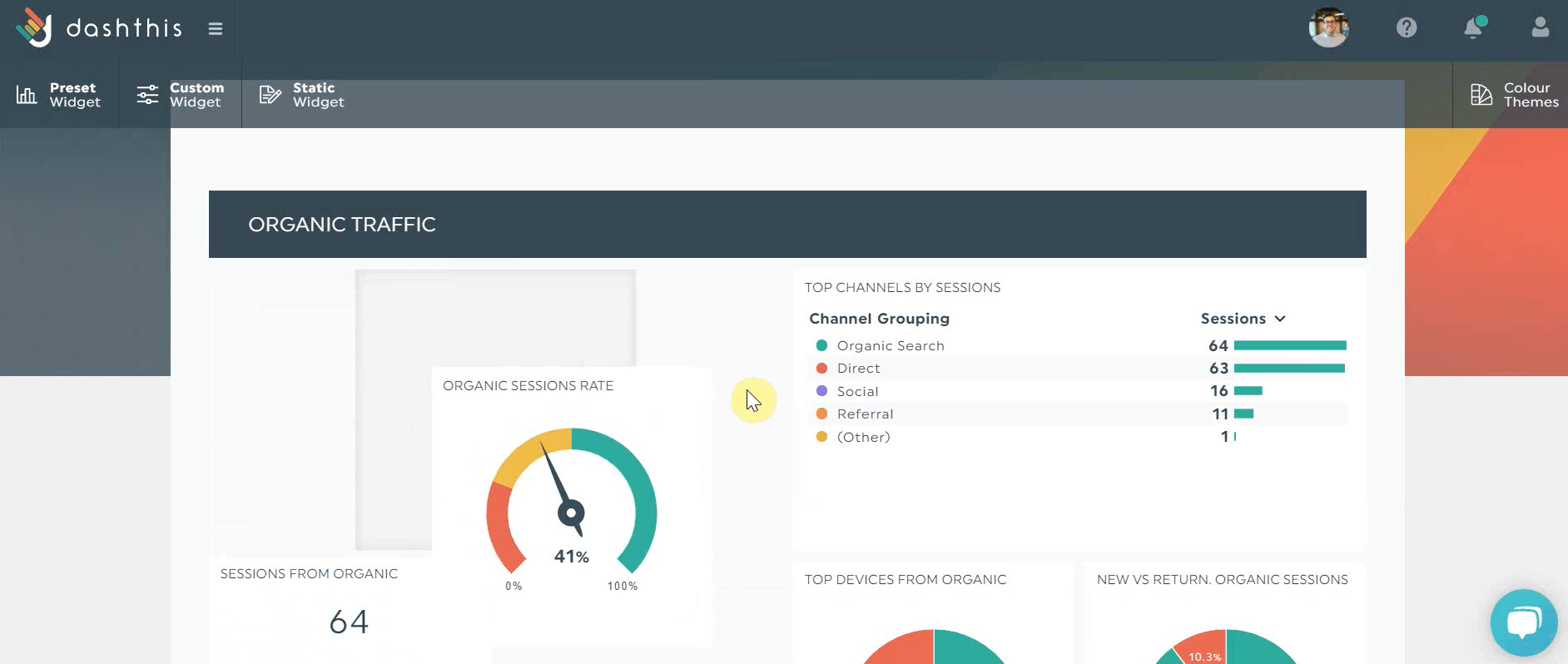
Task: Click the 41% gauge value
Action: (572, 557)
